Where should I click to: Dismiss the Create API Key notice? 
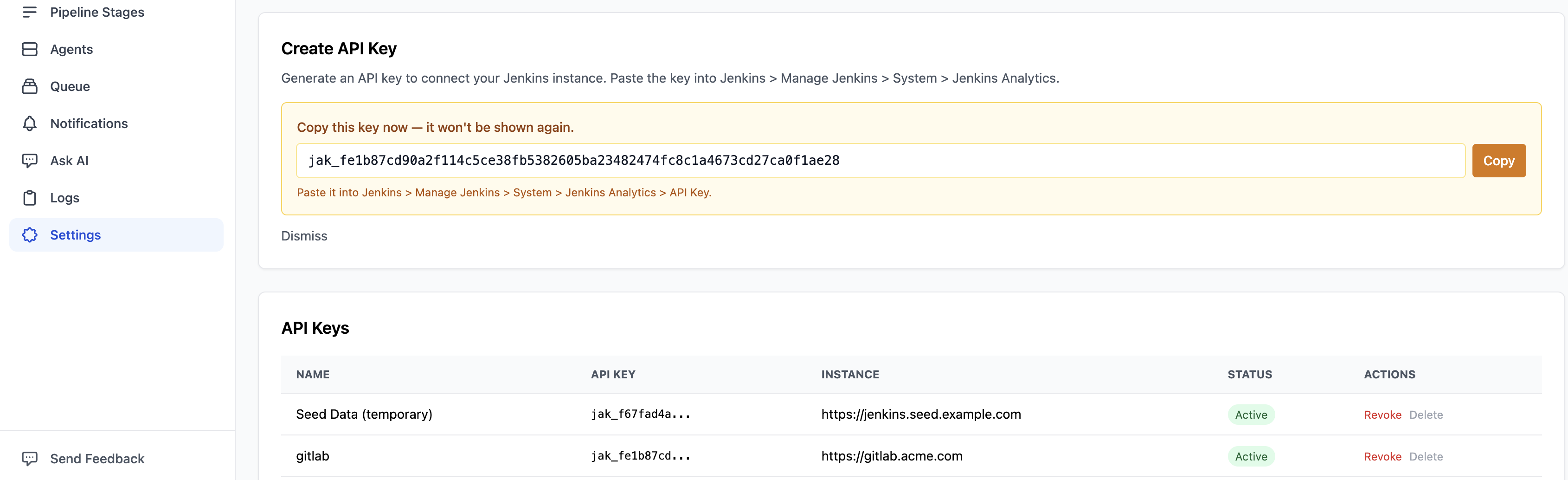tap(304, 236)
